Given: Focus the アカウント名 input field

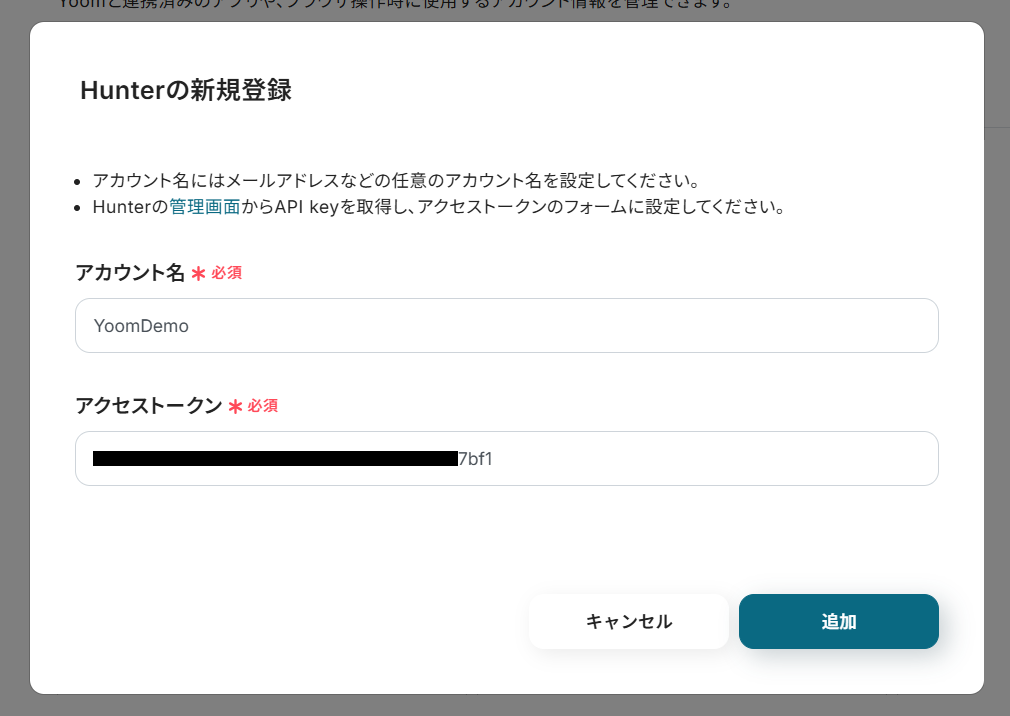Looking at the screenshot, I should pyautogui.click(x=506, y=325).
